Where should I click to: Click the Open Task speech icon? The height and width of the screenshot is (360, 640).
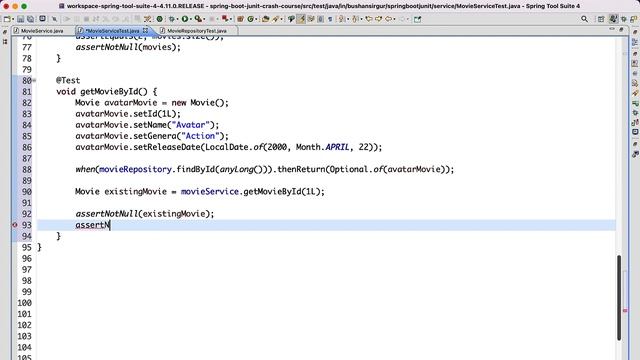[x=291, y=19]
